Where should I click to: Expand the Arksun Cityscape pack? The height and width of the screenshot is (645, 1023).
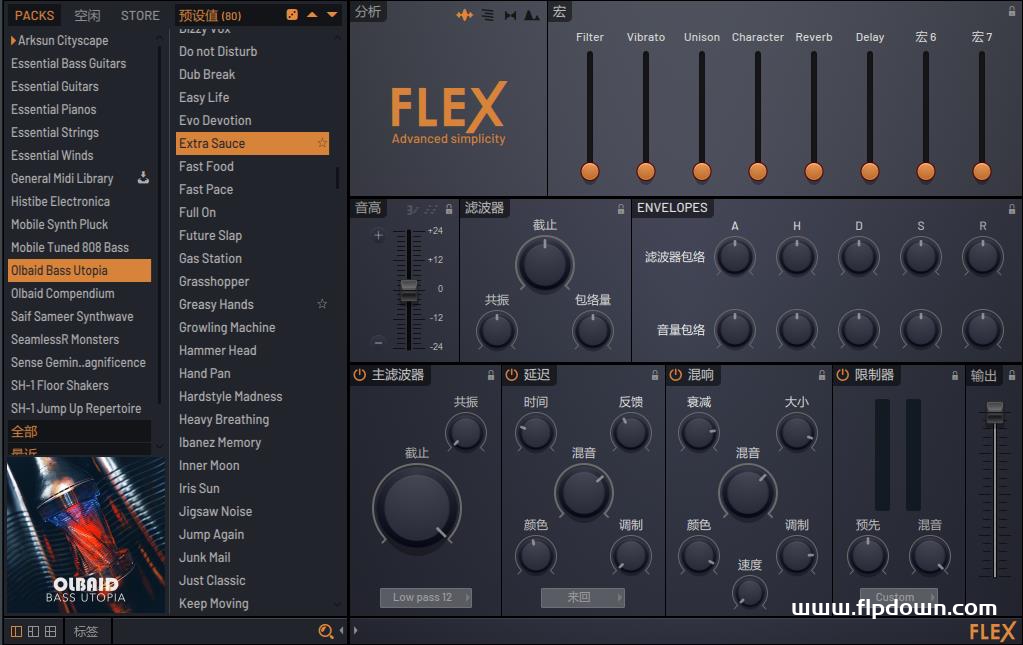coord(14,41)
